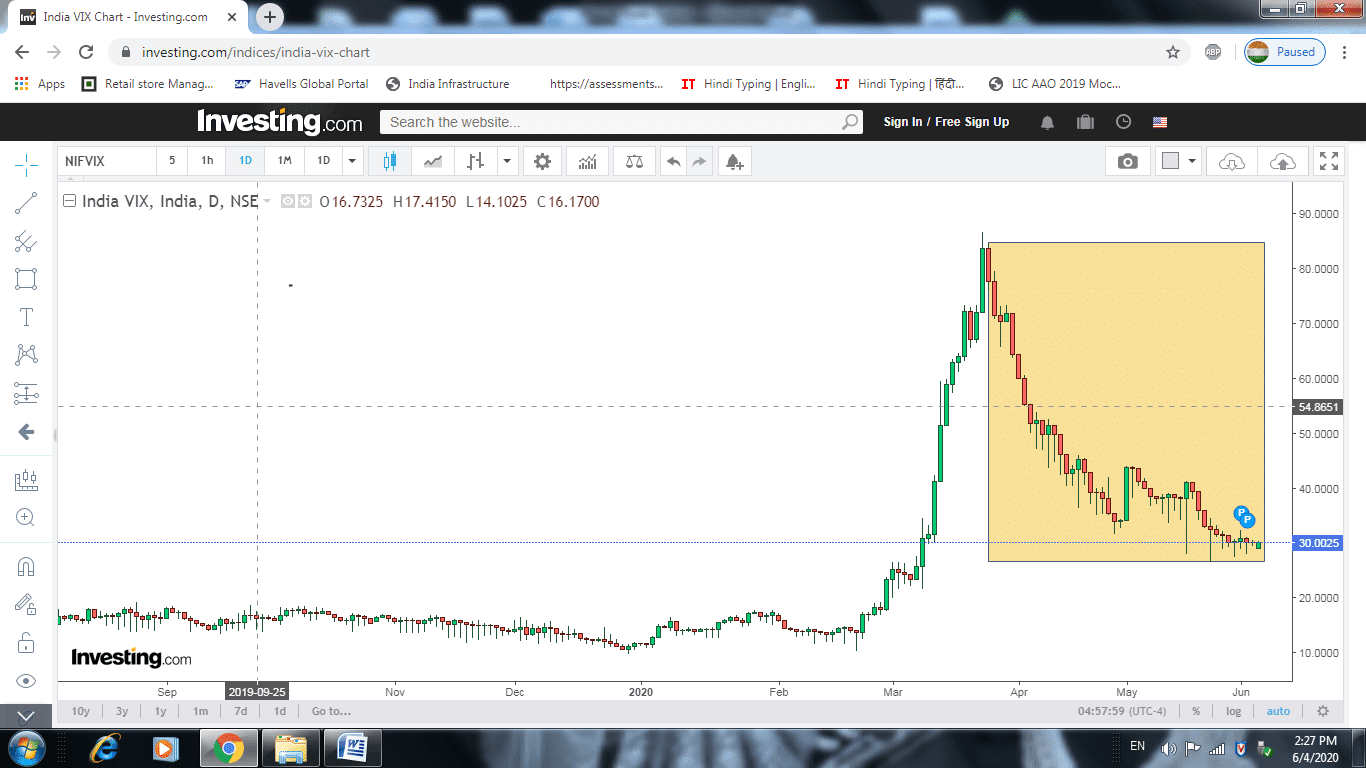Open Chrome from the Windows taskbar

click(228, 748)
